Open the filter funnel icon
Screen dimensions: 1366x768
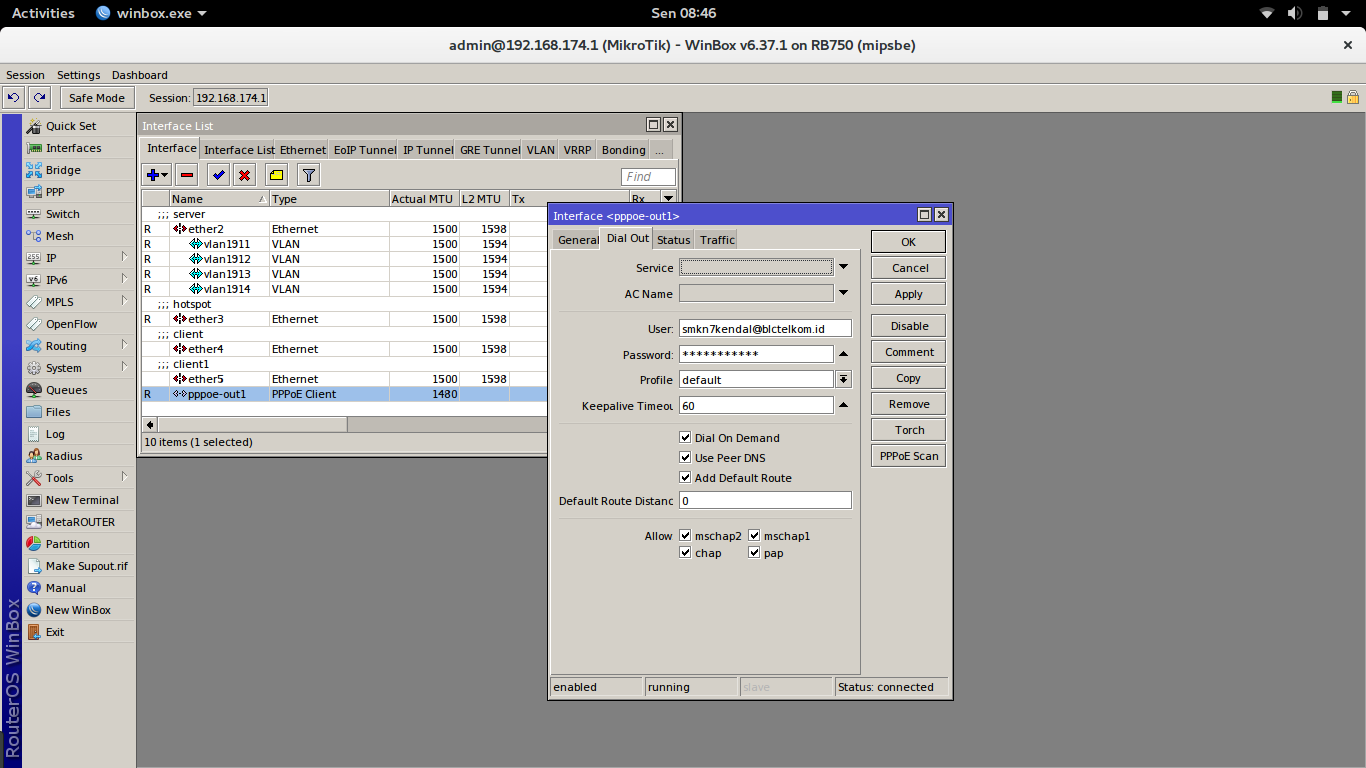(309, 175)
